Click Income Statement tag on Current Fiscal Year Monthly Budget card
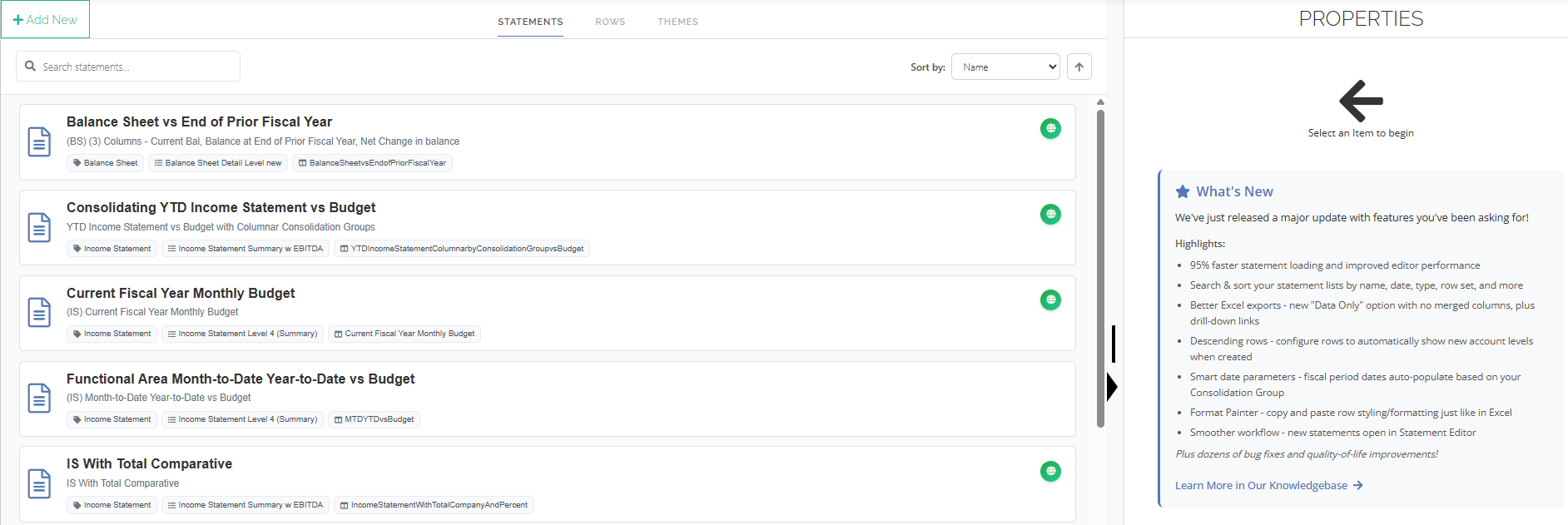Viewport: 1568px width, 525px height. pos(112,334)
